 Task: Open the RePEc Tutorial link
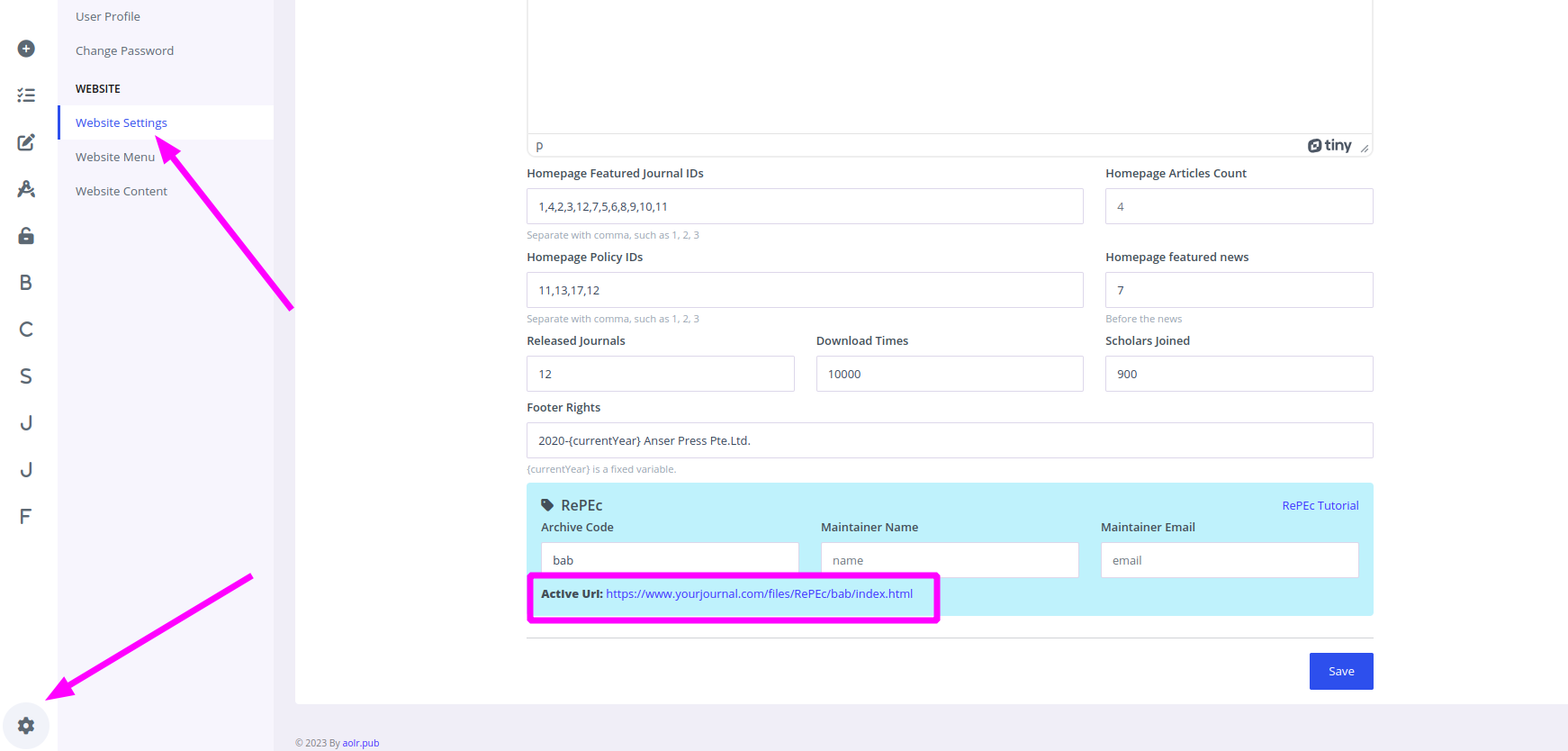point(1320,506)
